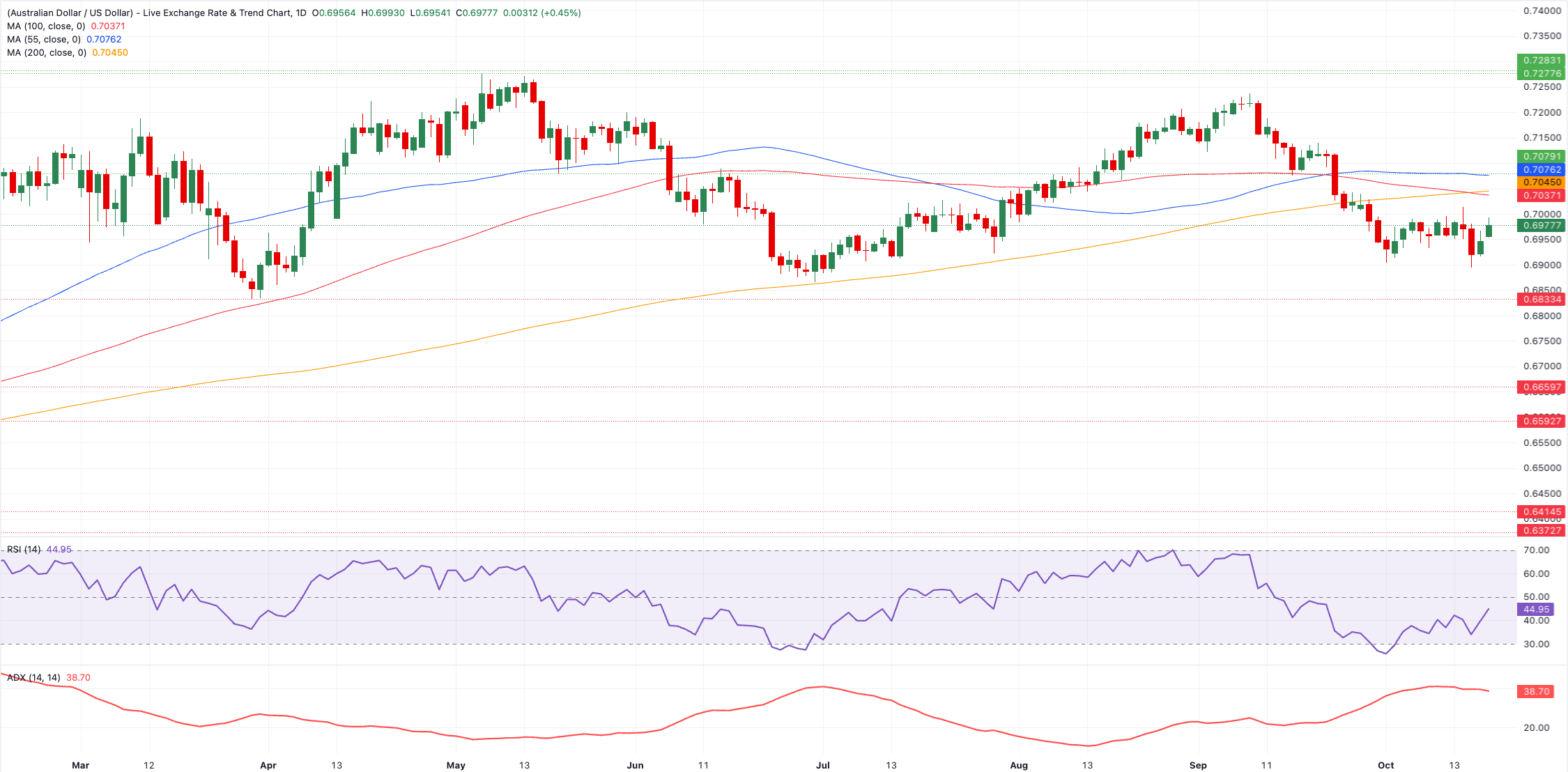Viewport: 1568px width, 772px height.
Task: Click the red ADX value tag 38.70
Action: 1535,692
